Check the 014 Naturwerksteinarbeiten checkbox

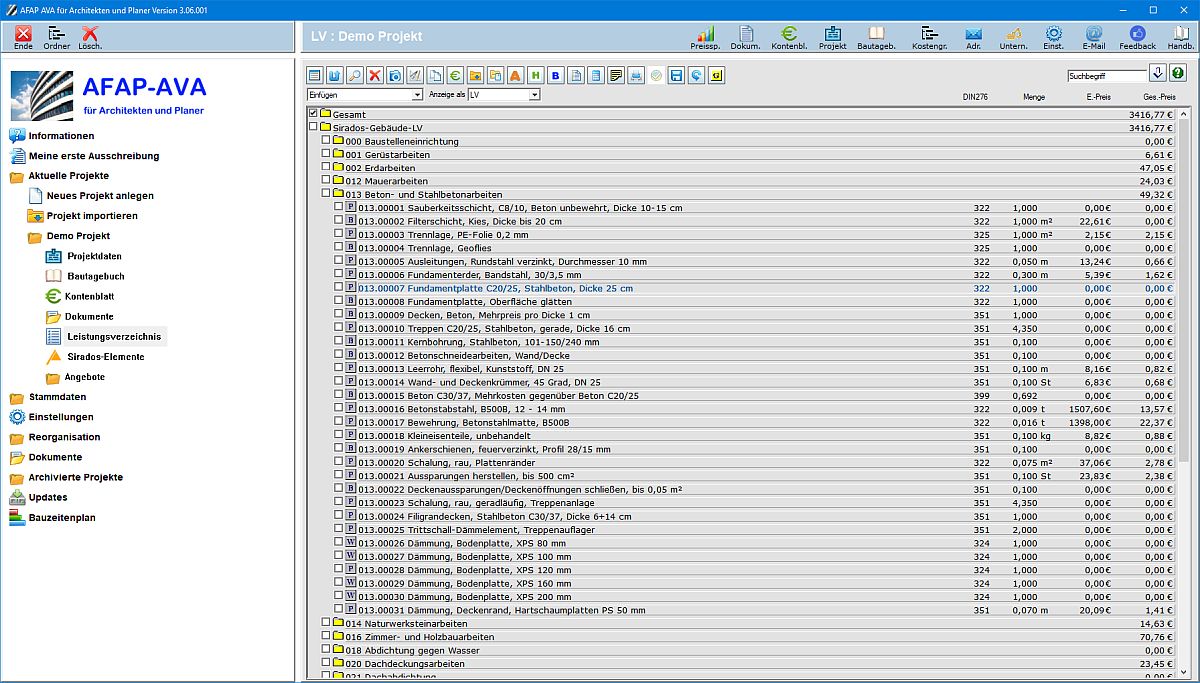coord(325,622)
